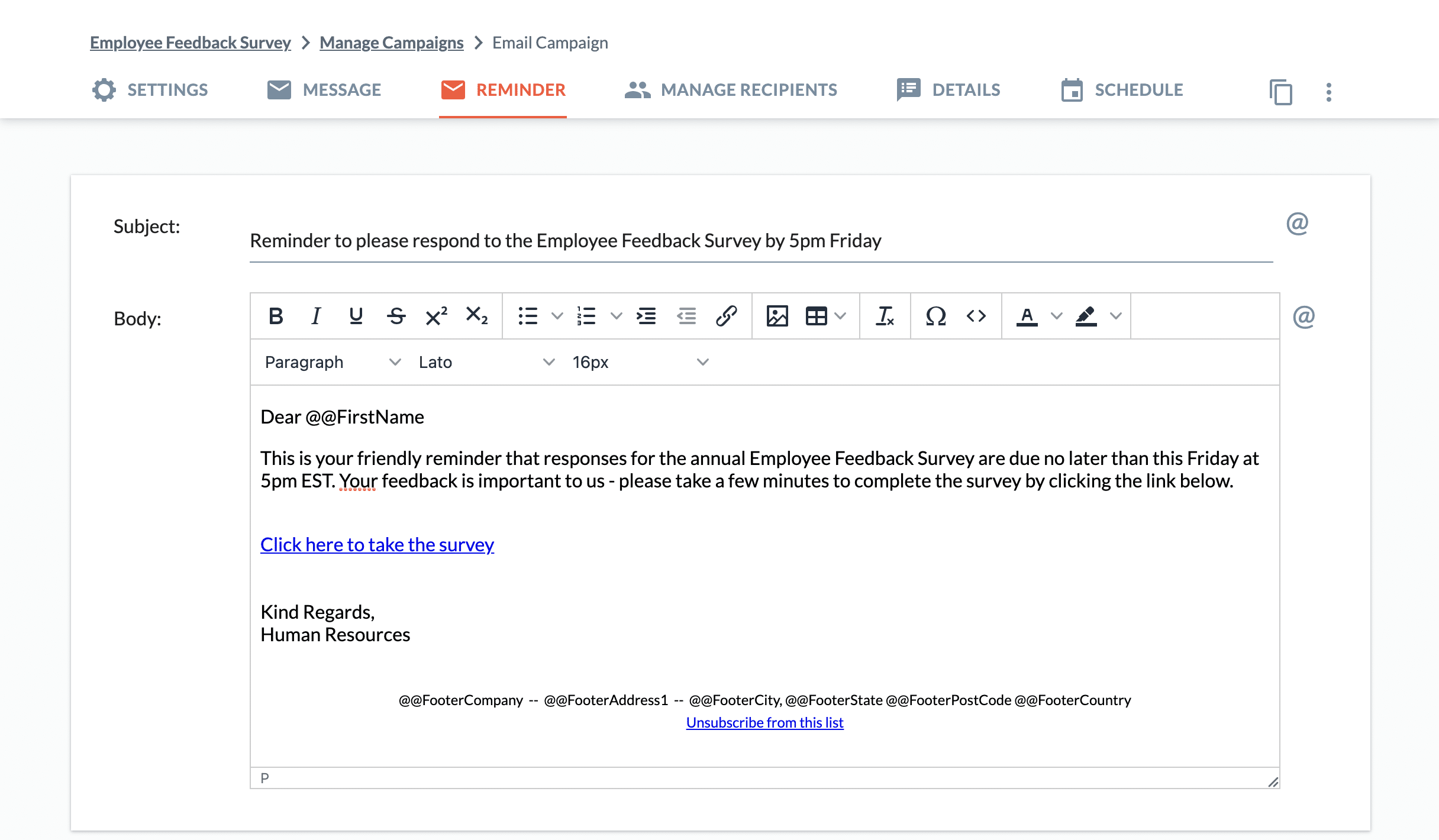Viewport: 1439px width, 840px height.
Task: Apply italic formatting
Action: tap(316, 316)
